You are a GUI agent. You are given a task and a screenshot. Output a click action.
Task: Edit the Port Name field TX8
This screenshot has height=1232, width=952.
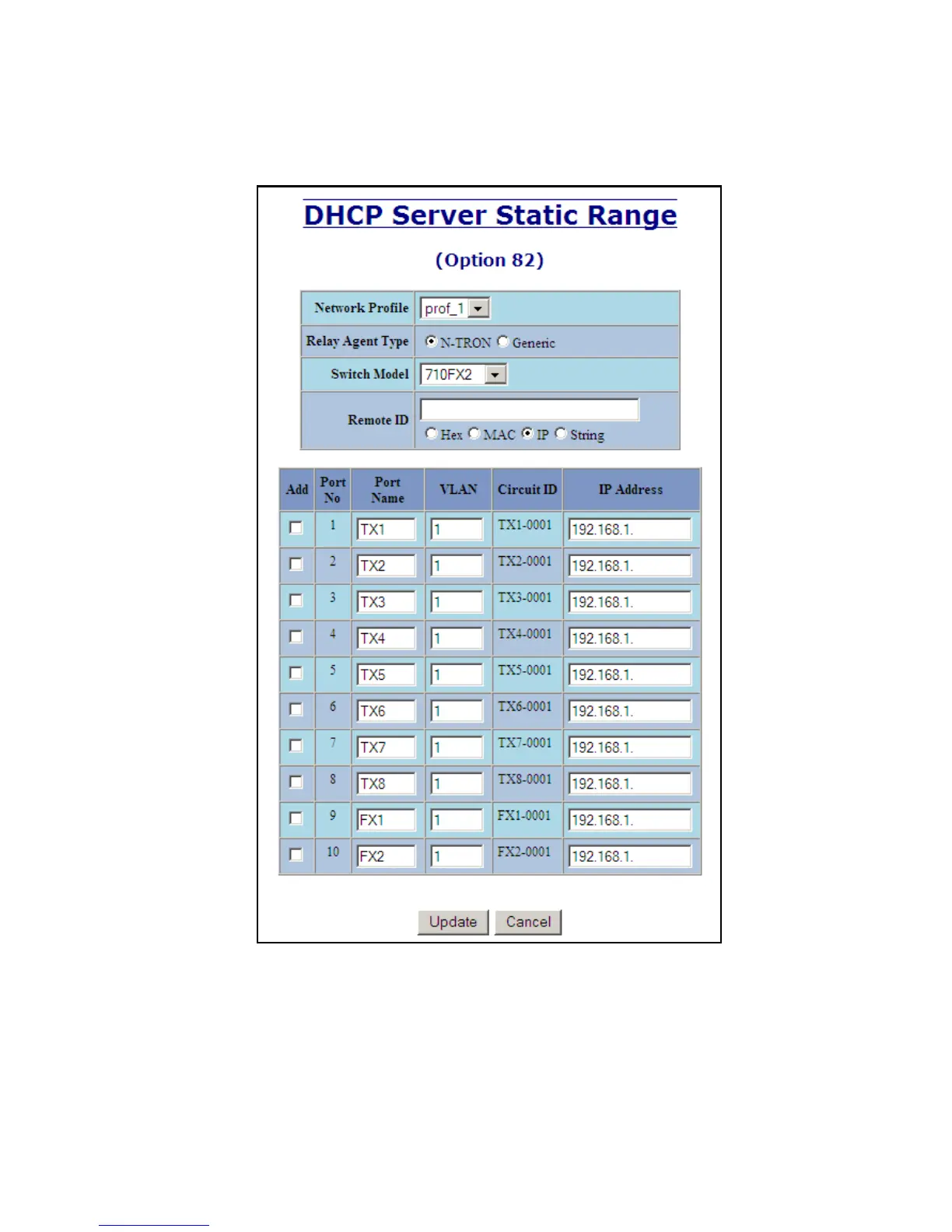387,783
